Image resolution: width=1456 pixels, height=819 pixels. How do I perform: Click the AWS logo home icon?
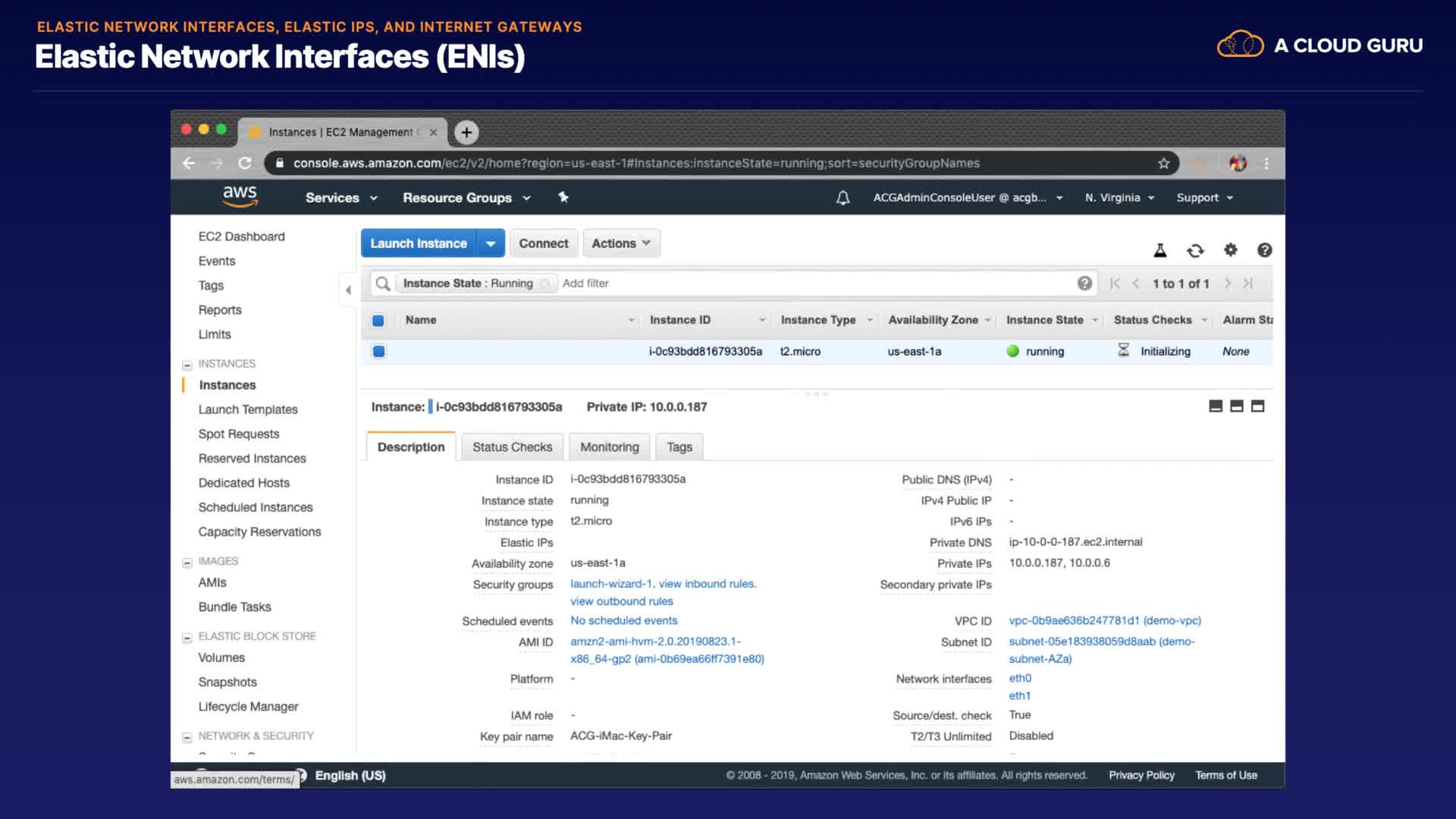[240, 196]
